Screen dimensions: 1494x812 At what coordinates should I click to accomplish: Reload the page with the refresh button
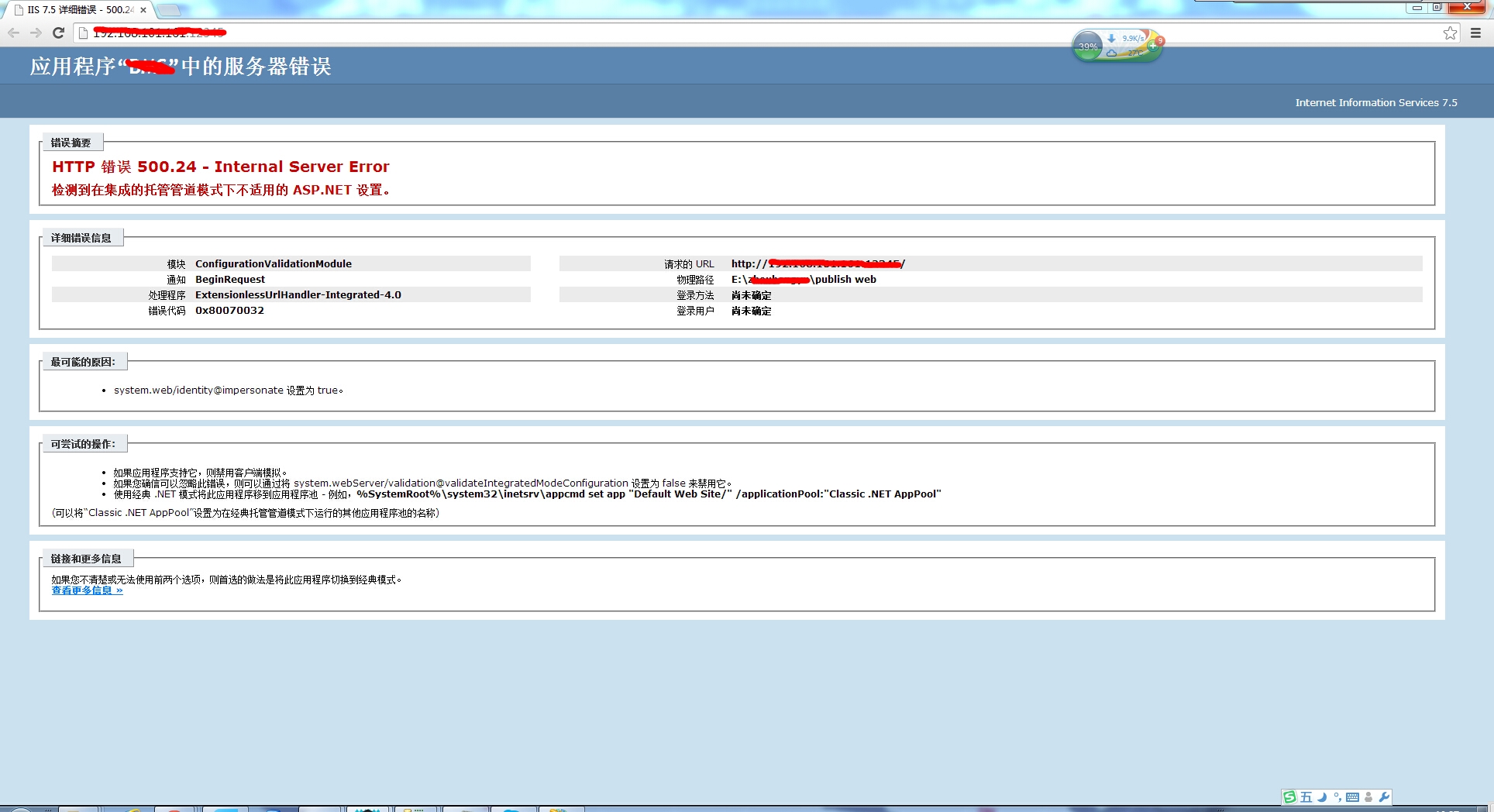click(x=58, y=33)
